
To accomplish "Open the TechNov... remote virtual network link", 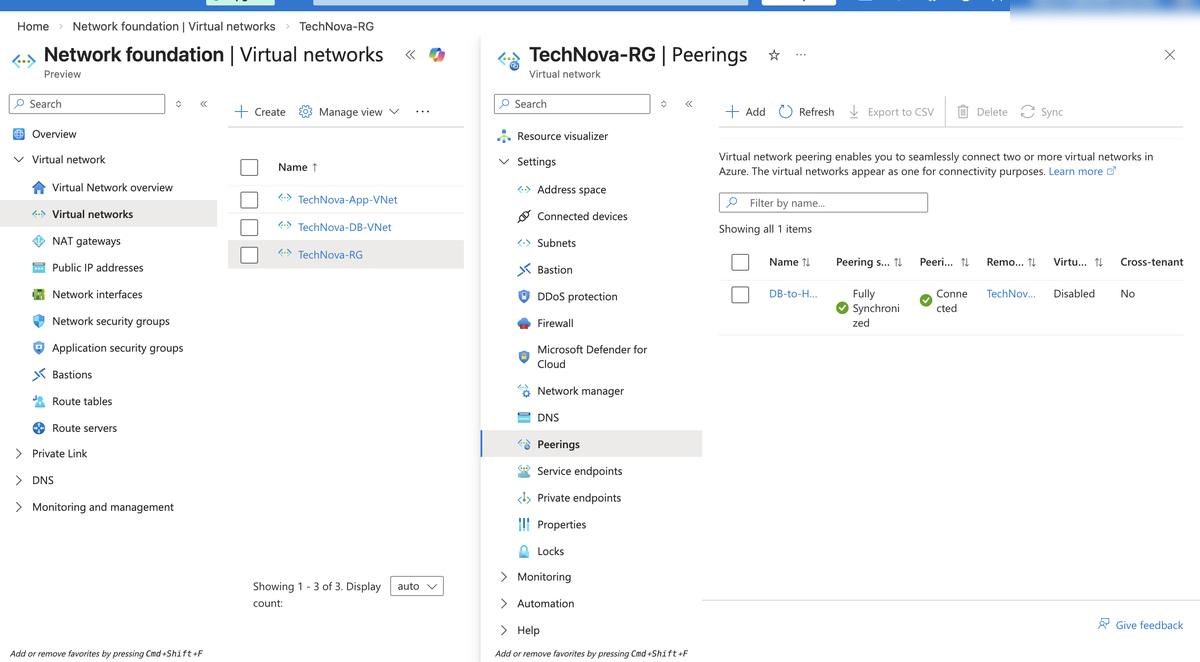I will click(x=1011, y=294).
